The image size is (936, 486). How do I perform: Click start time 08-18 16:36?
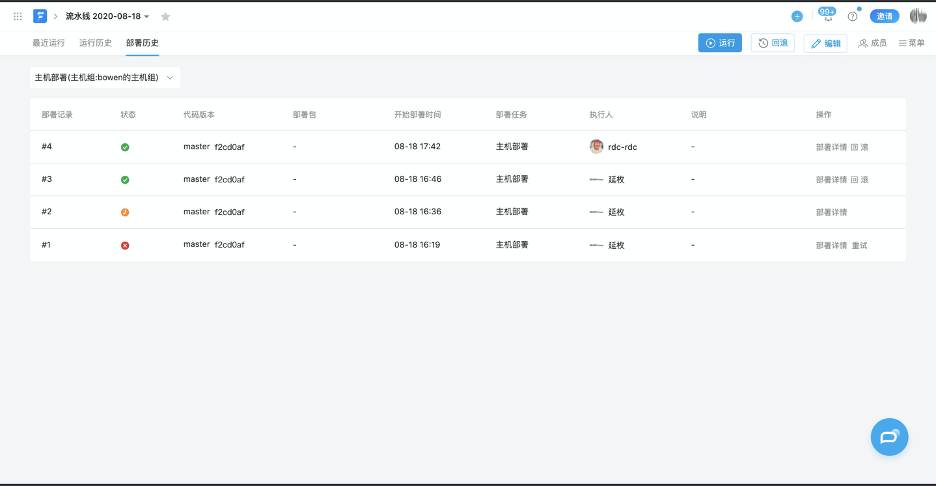click(418, 211)
